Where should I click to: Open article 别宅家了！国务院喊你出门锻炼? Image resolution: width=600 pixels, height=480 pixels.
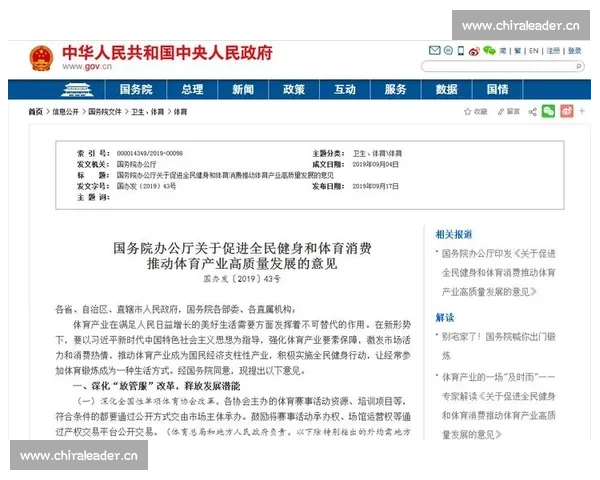point(498,346)
